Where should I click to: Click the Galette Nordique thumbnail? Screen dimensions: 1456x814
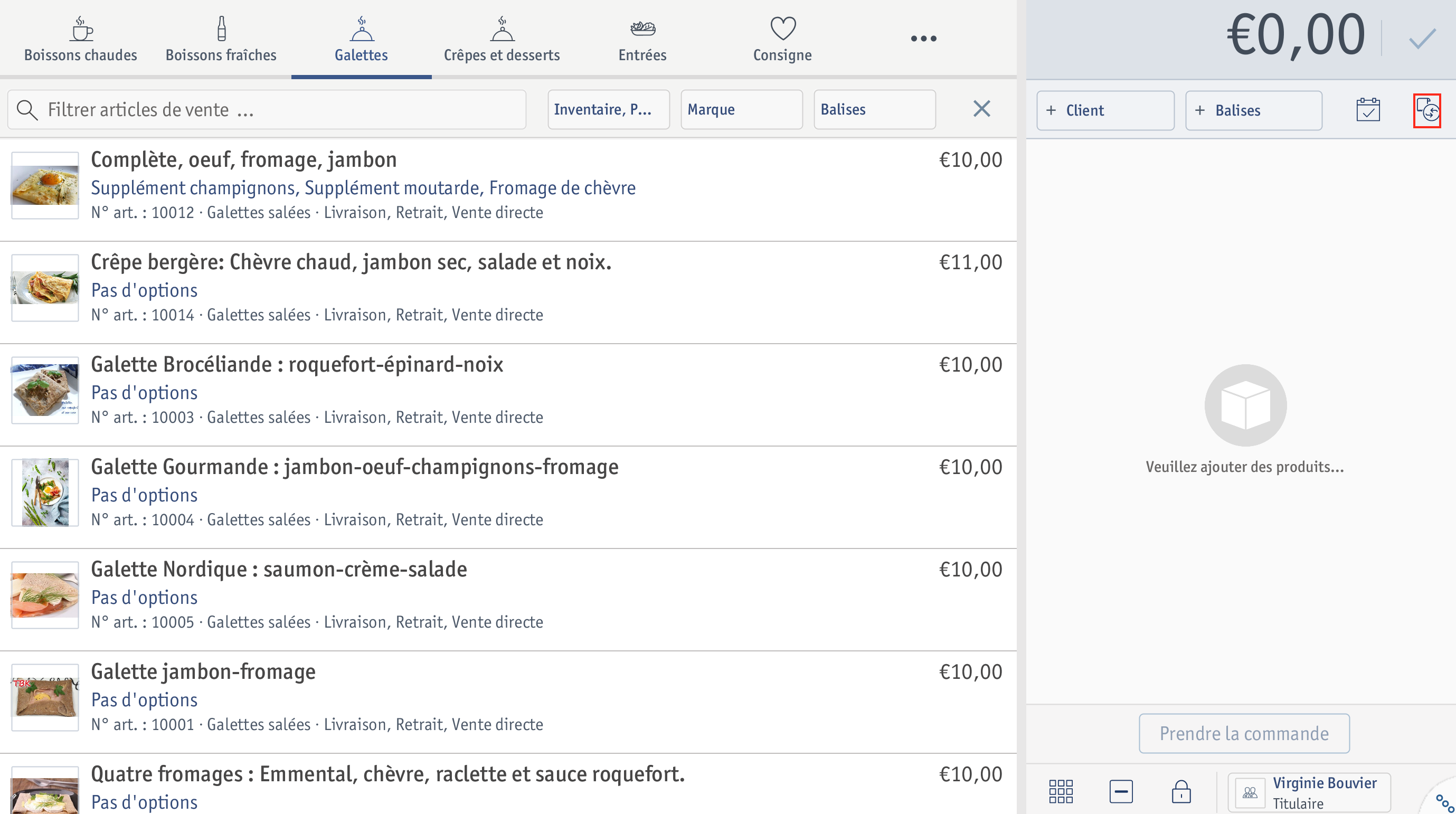(45, 595)
